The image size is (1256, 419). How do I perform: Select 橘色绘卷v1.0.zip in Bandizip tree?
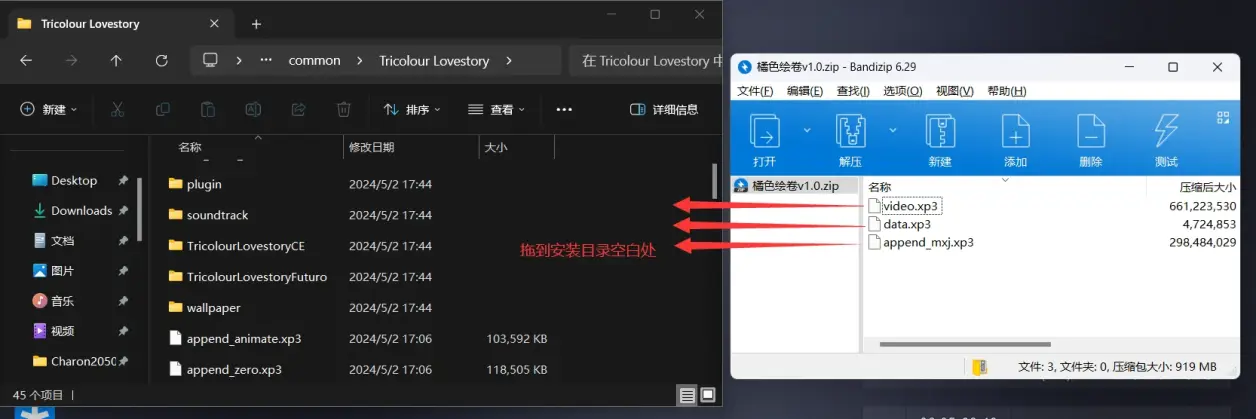794,185
